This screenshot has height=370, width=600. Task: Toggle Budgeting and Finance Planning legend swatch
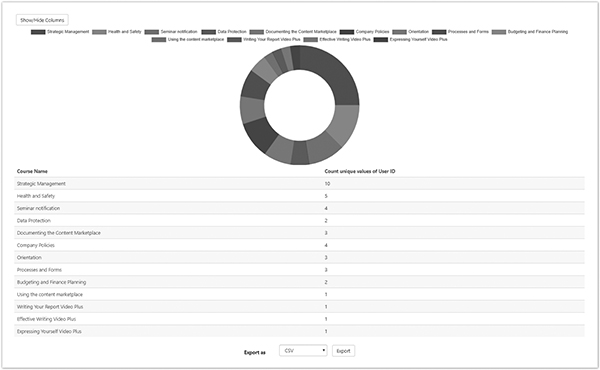tap(499, 32)
